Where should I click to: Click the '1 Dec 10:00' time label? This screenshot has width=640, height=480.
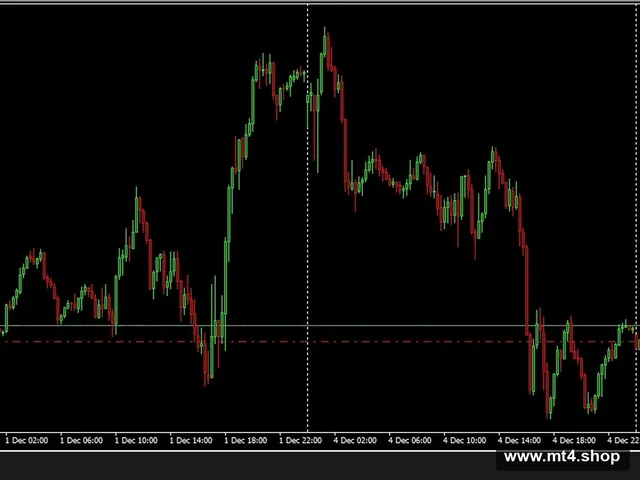point(136,440)
